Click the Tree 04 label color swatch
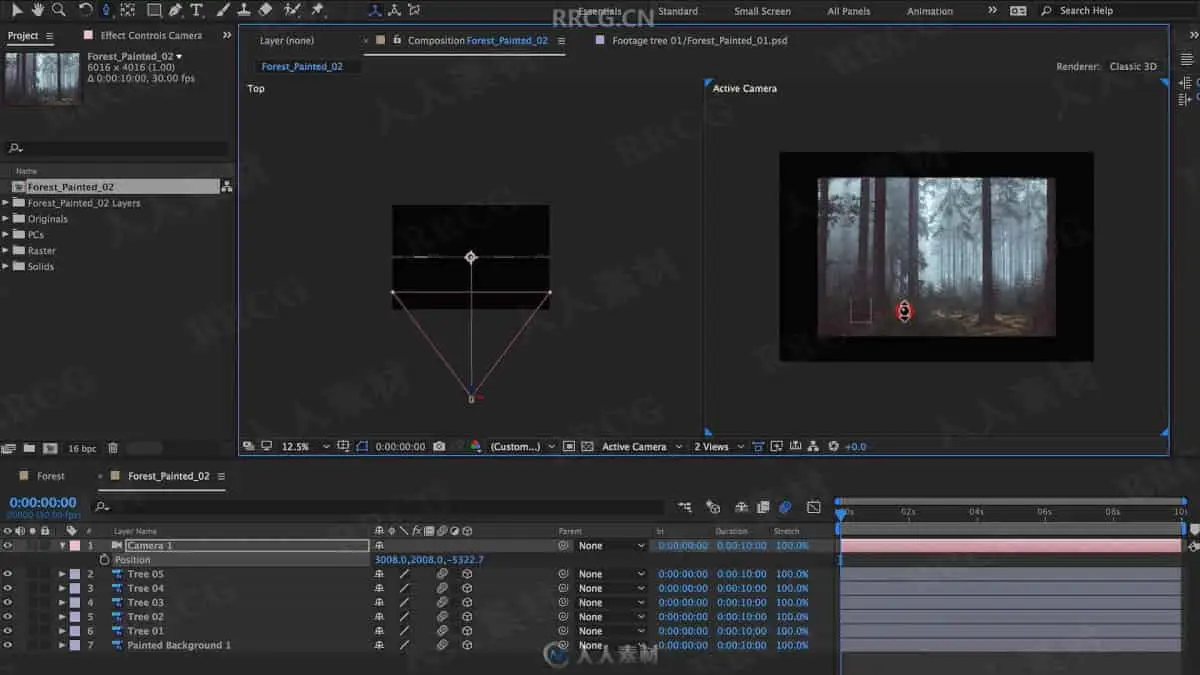The width and height of the screenshot is (1200, 675). tap(74, 589)
